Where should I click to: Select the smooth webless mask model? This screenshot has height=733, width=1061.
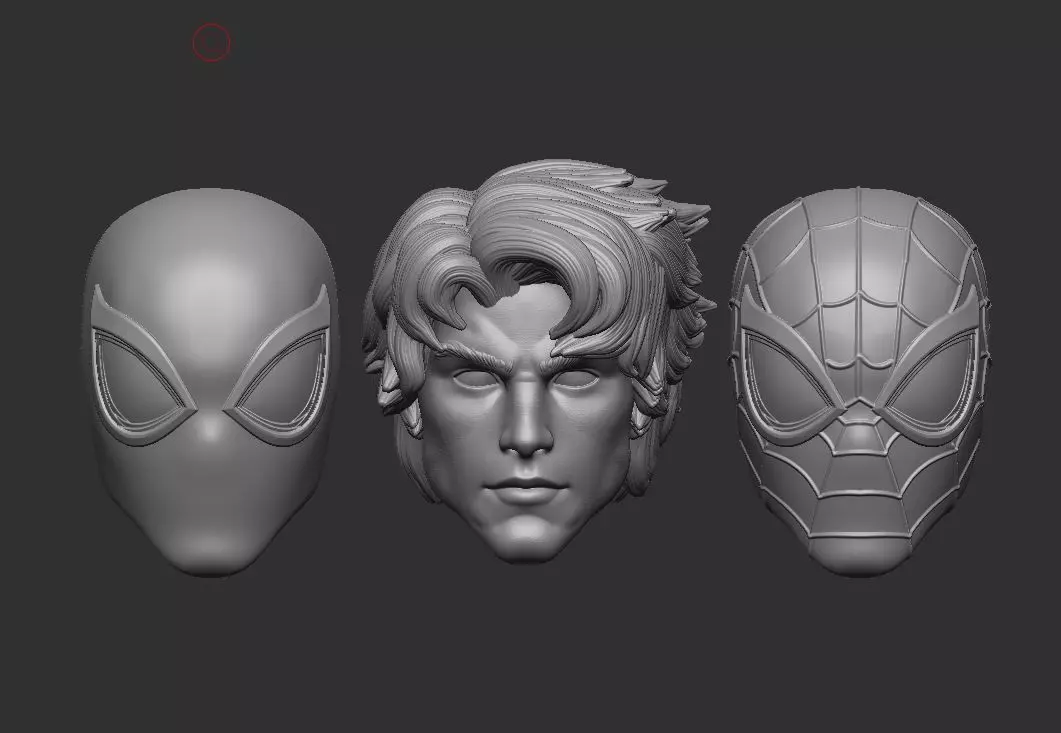tap(210, 382)
